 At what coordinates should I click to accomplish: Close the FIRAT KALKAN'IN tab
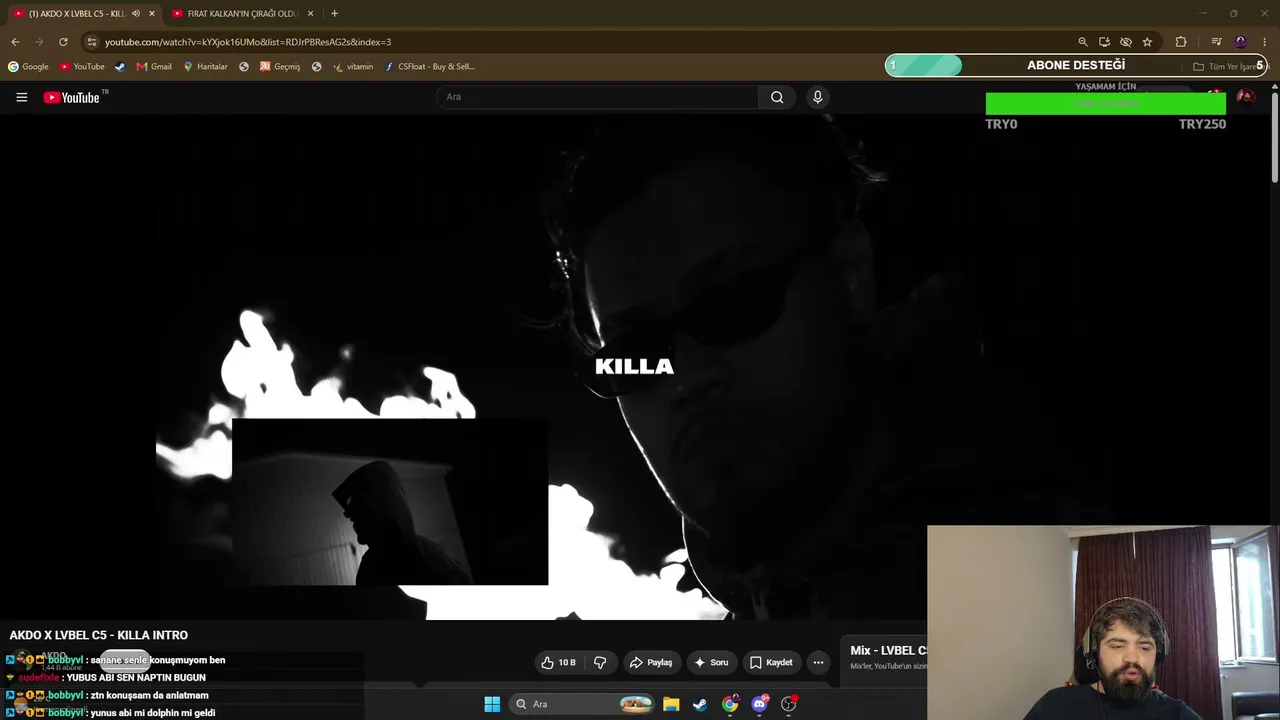(310, 14)
